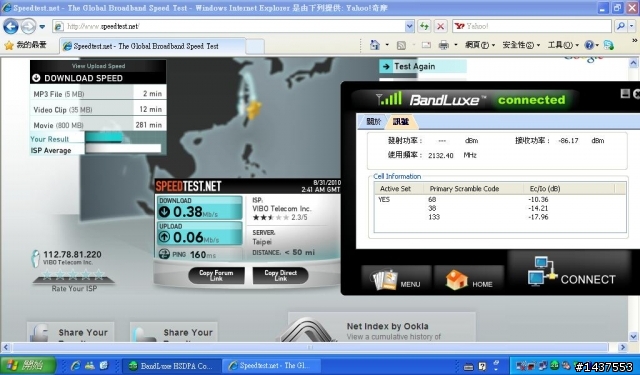Click the SPEEDTEST.NET logo on result card

pyautogui.click(x=188, y=186)
